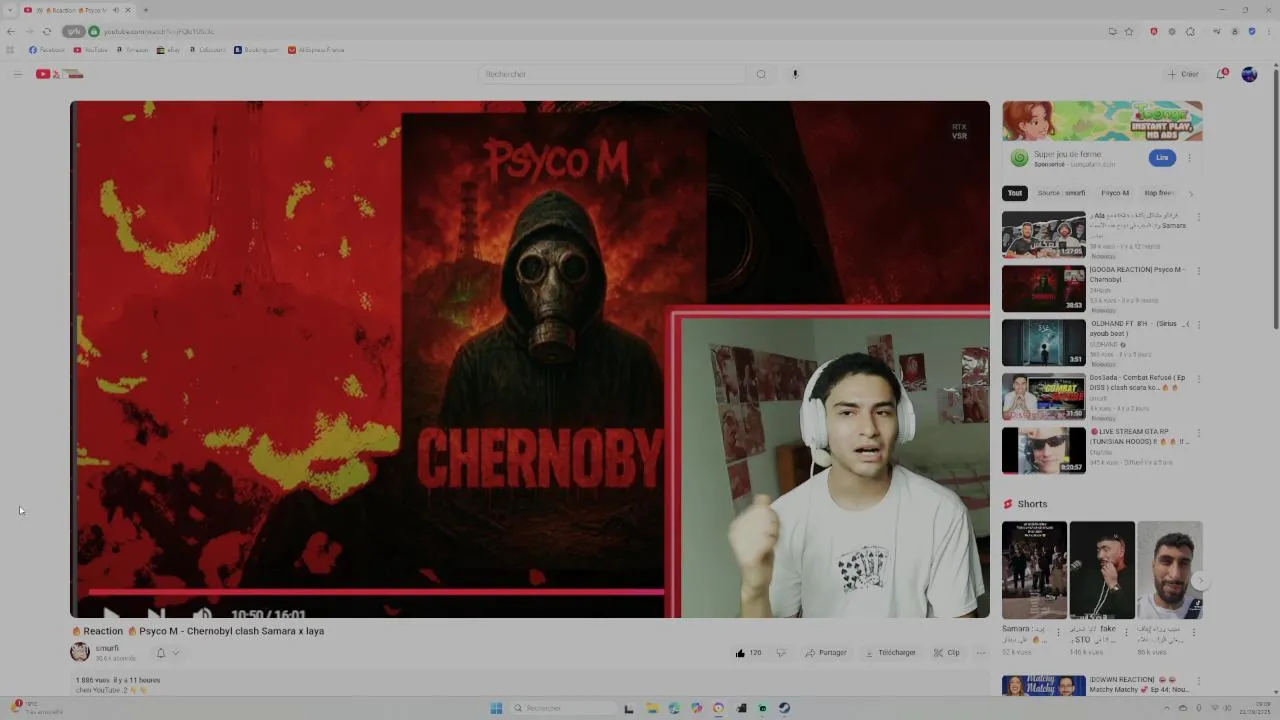Open the OLDHAND FT. 8'H video thumbnail
This screenshot has height=720, width=1280.
click(1044, 343)
